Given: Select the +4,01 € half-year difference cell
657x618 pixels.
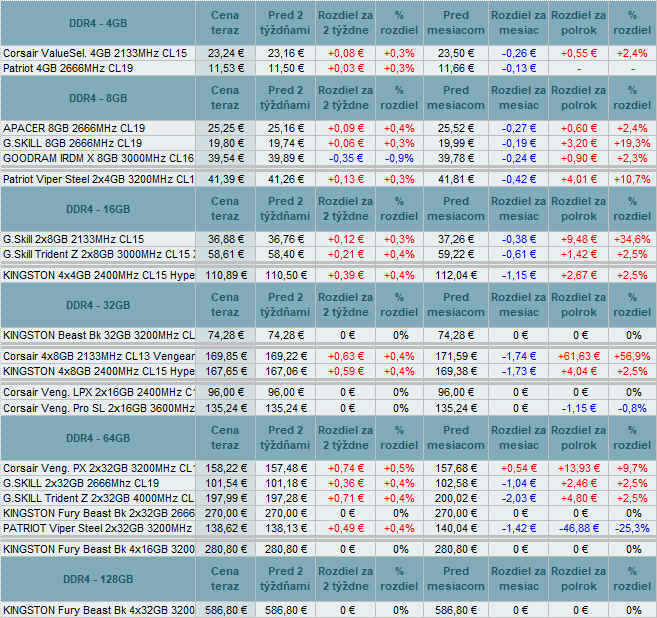Looking at the screenshot, I should click(579, 179).
